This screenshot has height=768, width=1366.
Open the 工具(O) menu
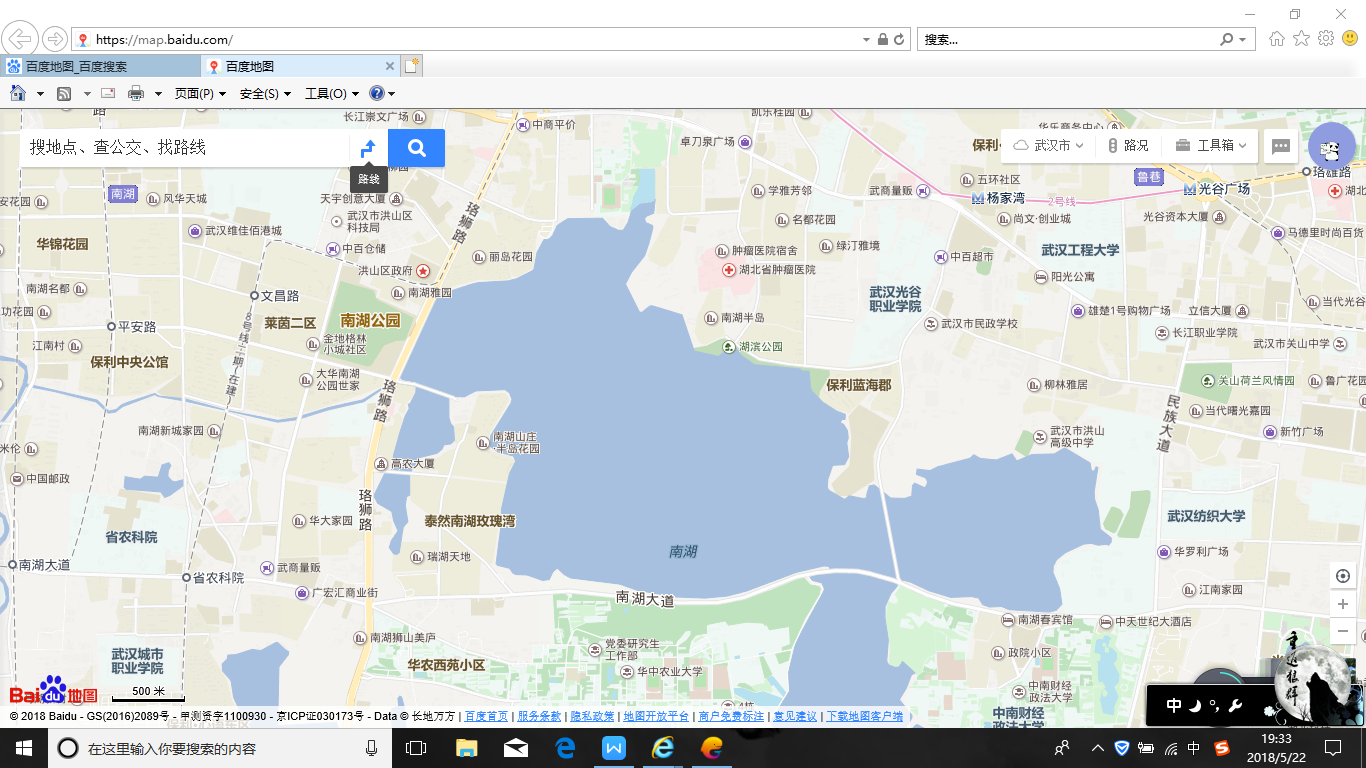(x=332, y=93)
